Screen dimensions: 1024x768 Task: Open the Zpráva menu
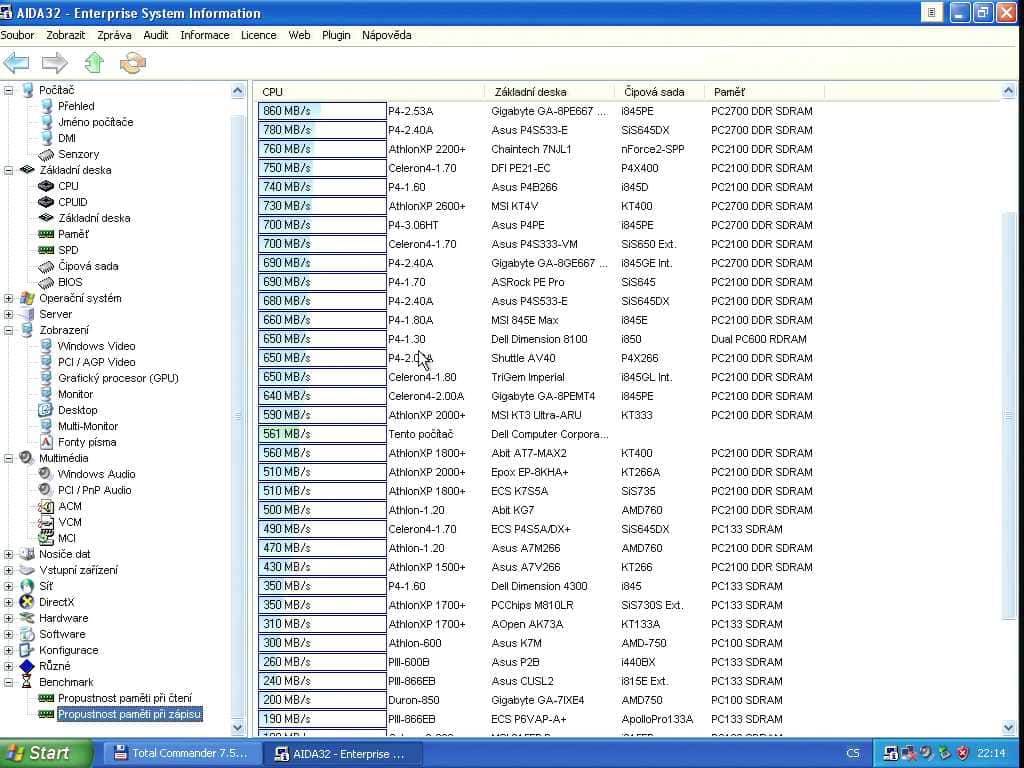tap(114, 35)
